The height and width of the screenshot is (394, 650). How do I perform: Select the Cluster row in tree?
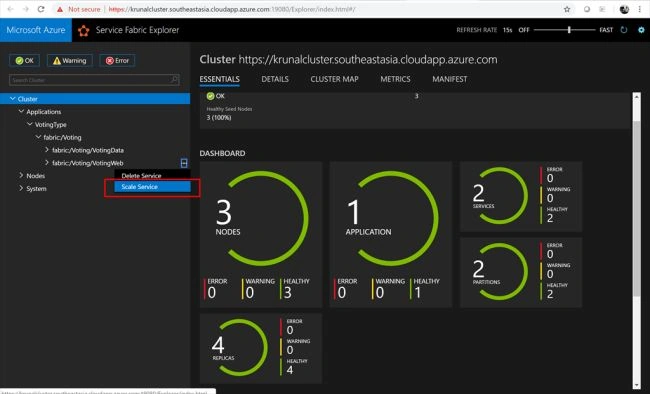[x=95, y=99]
